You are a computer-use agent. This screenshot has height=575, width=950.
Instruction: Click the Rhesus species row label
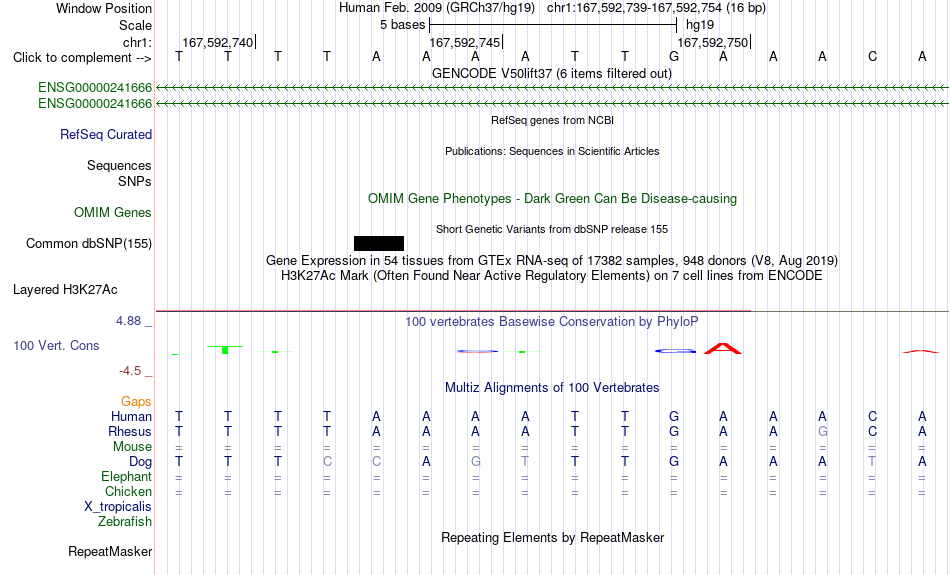[x=130, y=431]
